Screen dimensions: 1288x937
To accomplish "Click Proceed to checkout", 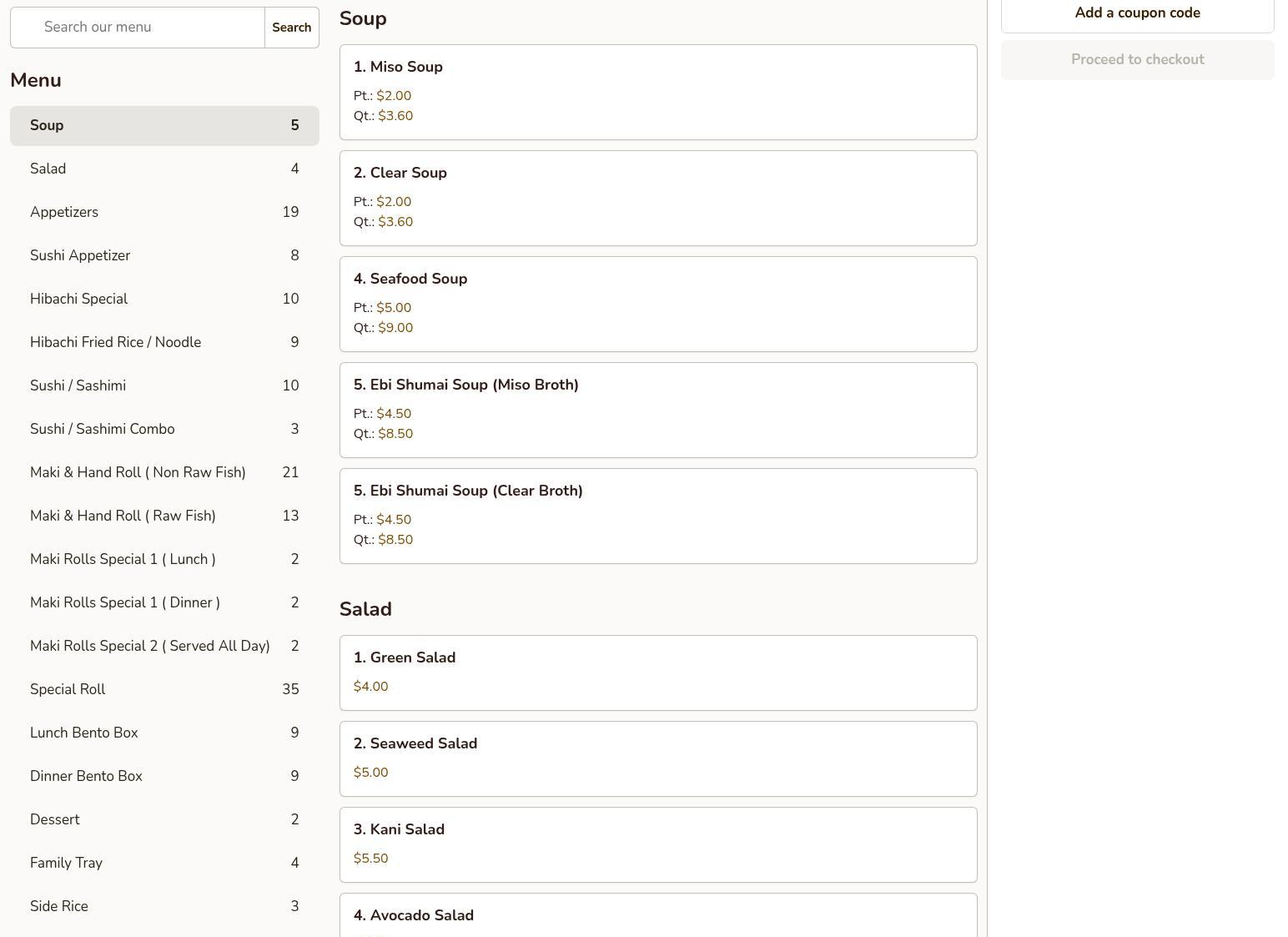I will (1138, 60).
